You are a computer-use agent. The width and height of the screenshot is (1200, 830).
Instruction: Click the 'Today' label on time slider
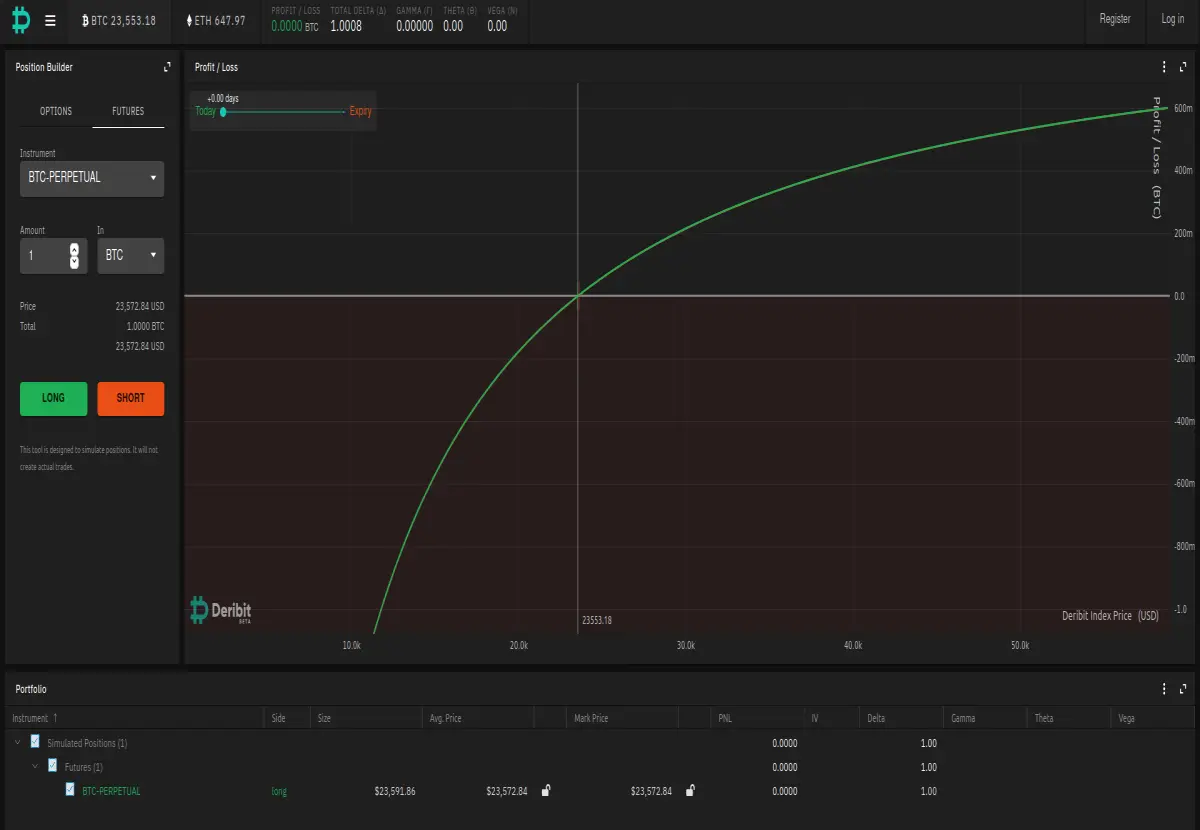(x=205, y=112)
